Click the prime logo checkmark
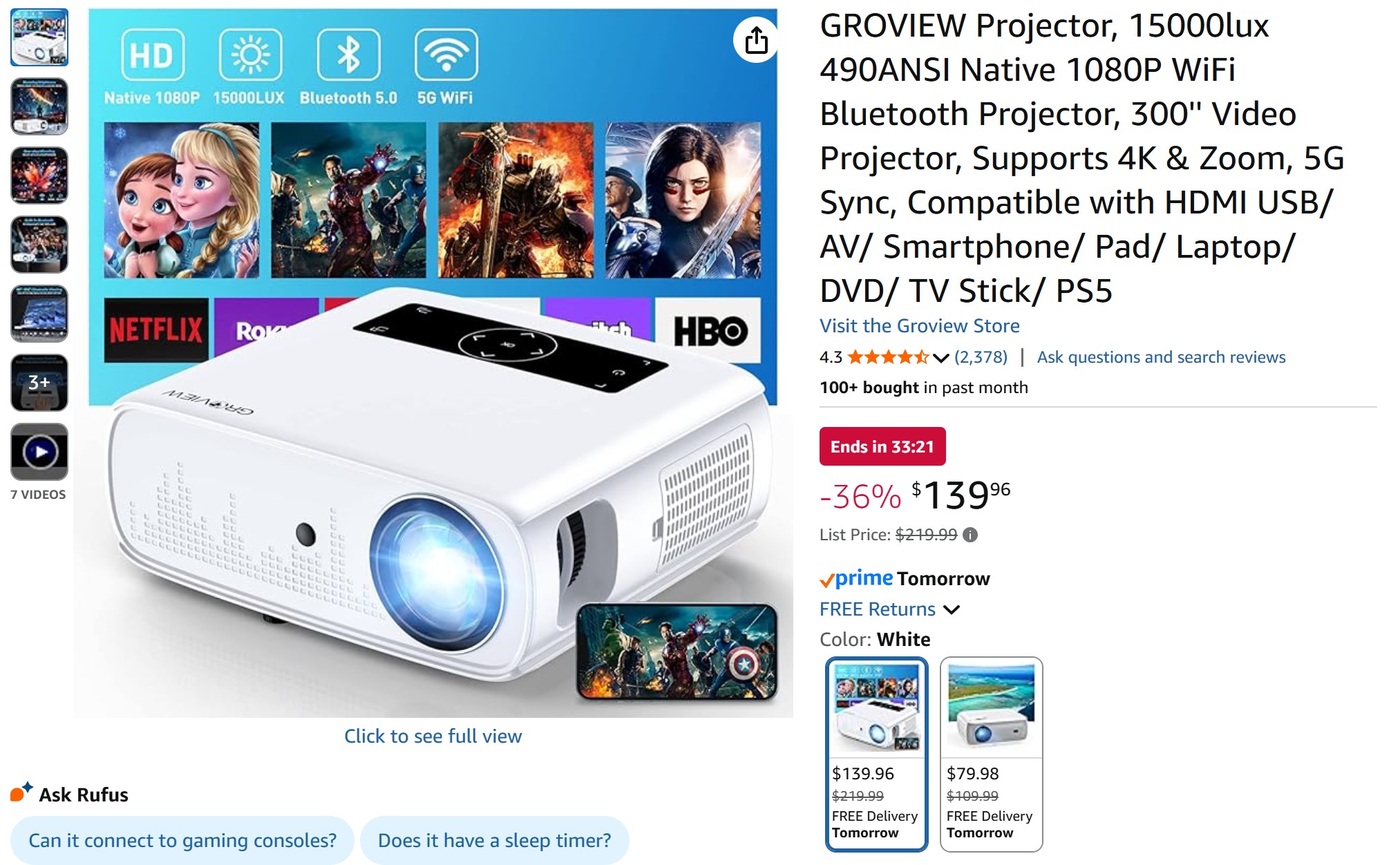 tap(826, 581)
